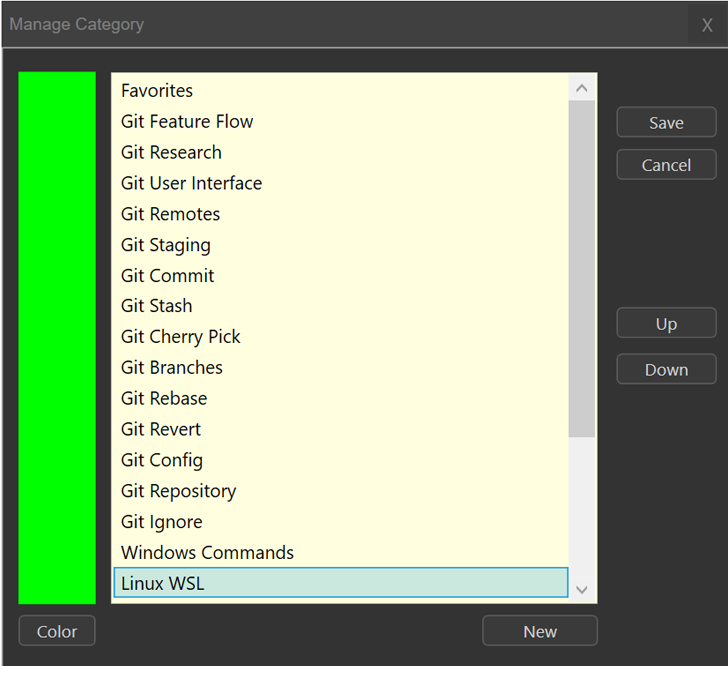Close dialog with the X button
The height and width of the screenshot is (686, 728).
[x=707, y=26]
